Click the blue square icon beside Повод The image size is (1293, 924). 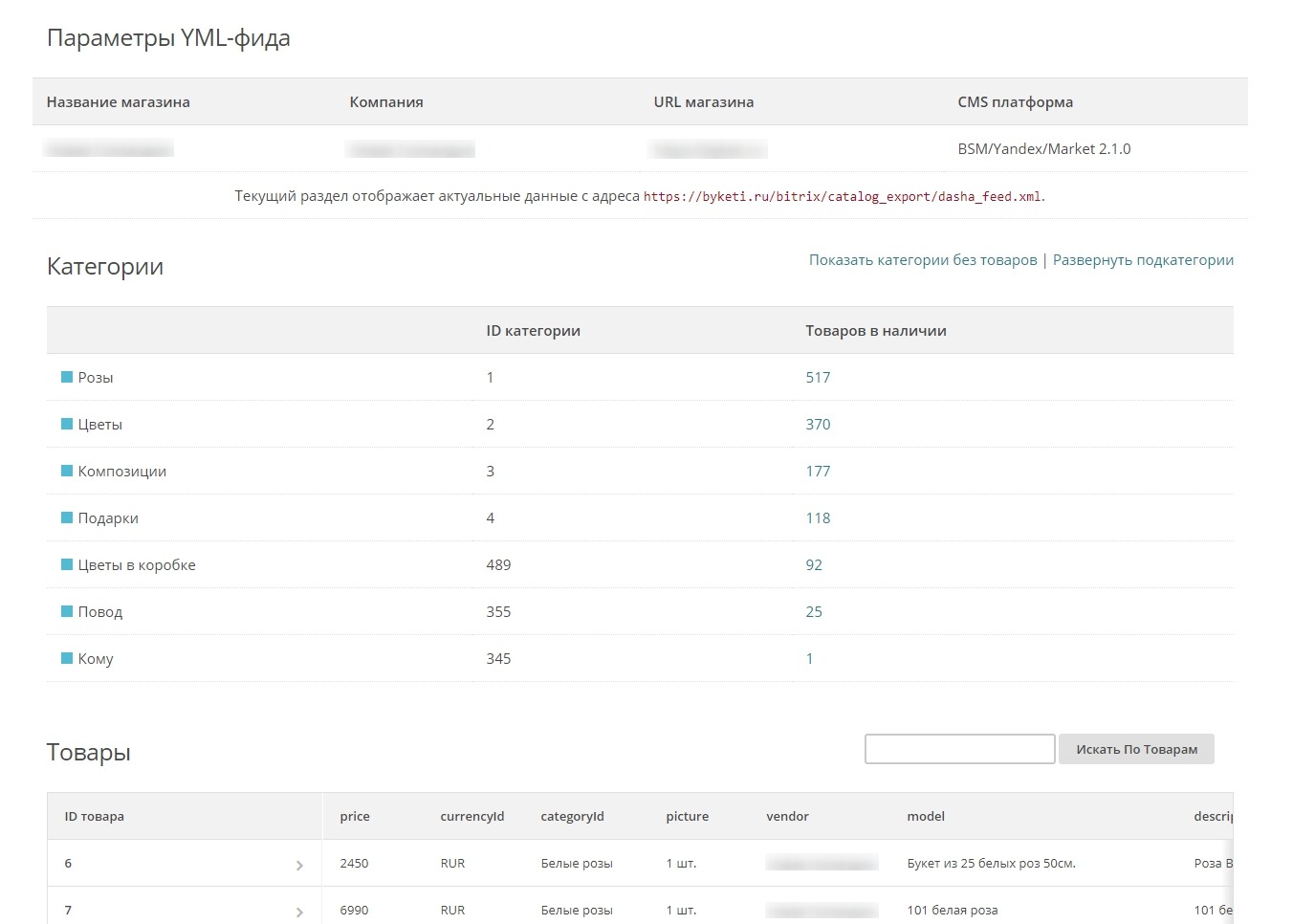(x=67, y=611)
